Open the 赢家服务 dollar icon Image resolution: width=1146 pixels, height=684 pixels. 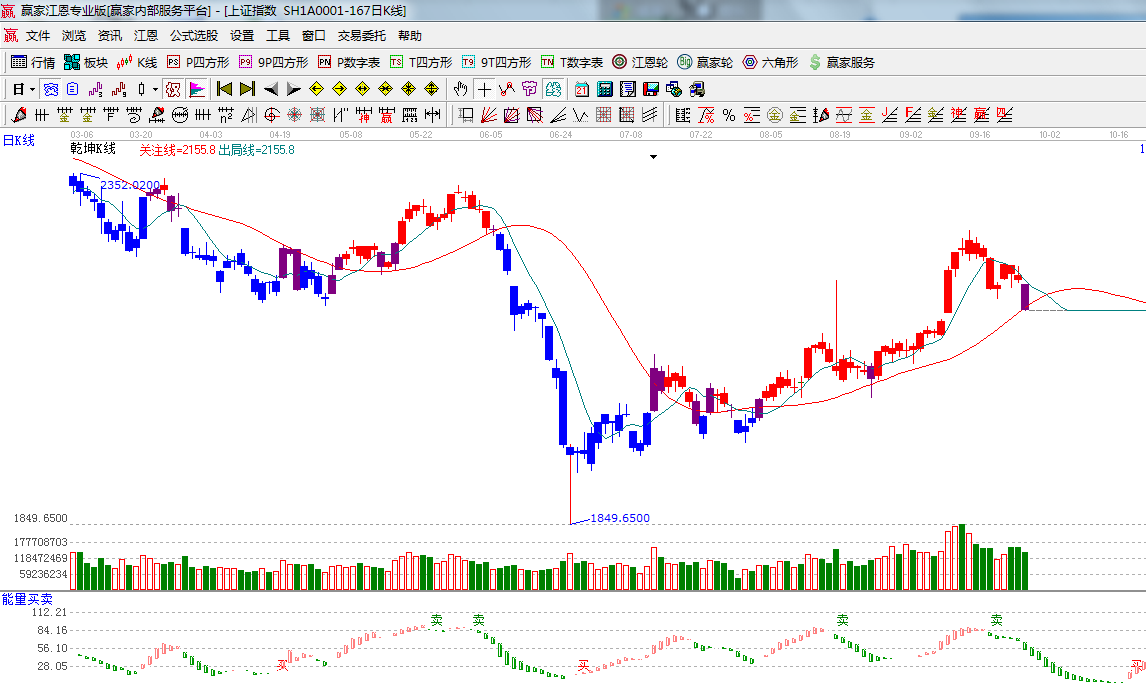coord(842,62)
